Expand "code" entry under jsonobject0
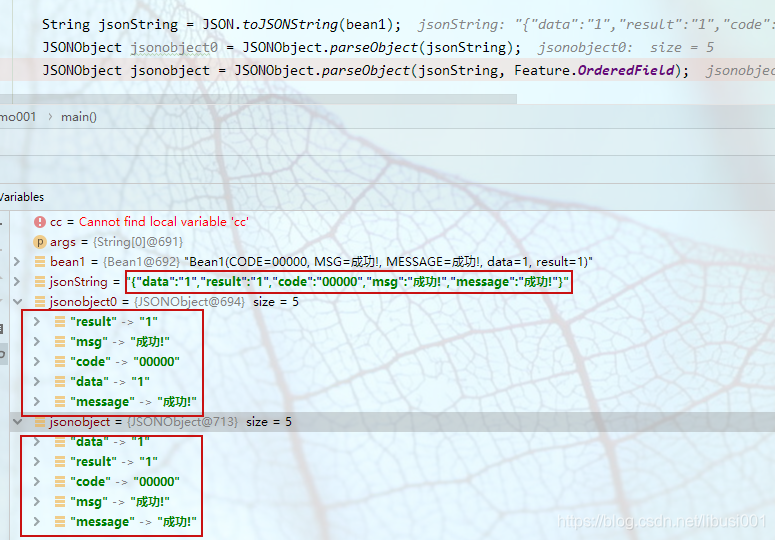Screen dimensions: 775x540 [x=37, y=362]
